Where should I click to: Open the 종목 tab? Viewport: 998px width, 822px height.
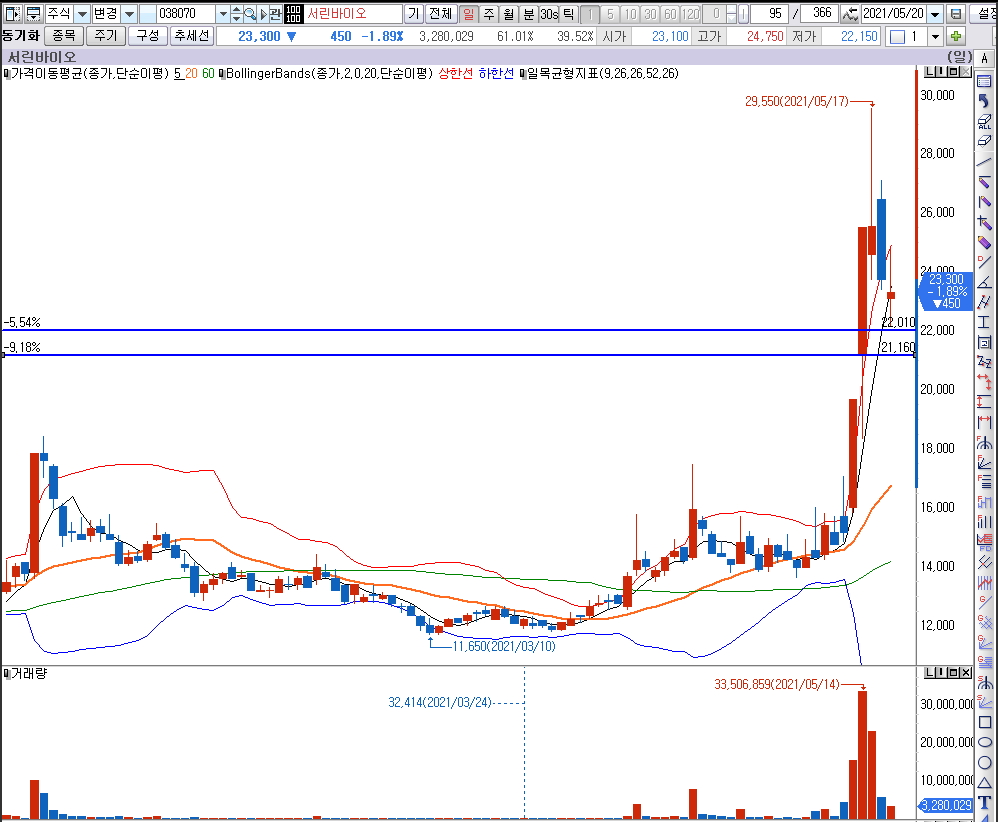[64, 36]
